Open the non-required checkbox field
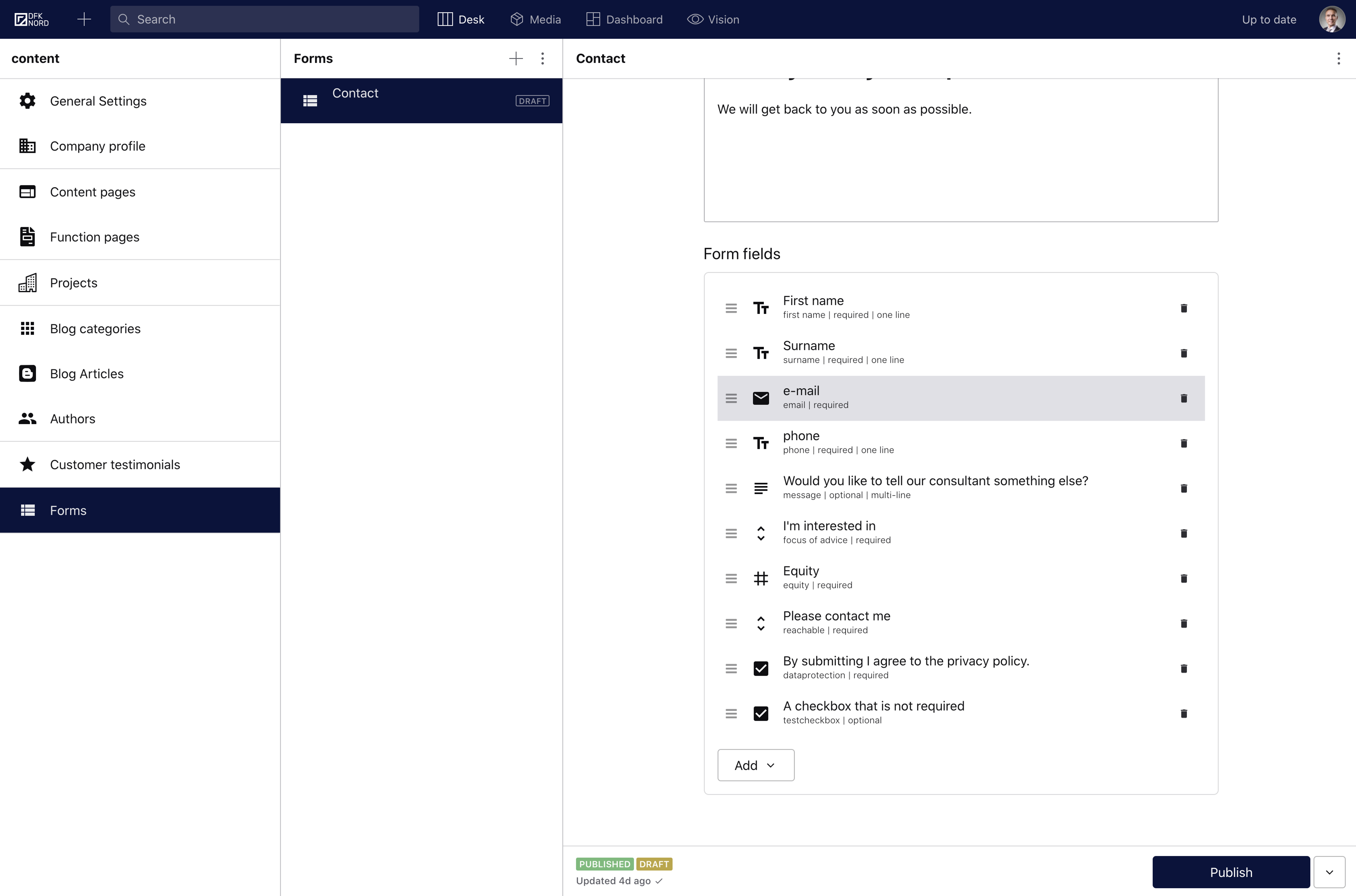 (x=873, y=712)
